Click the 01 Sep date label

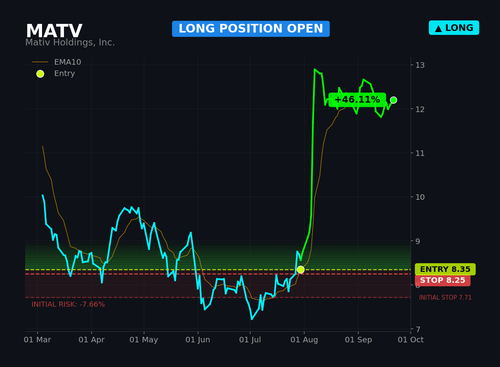(x=358, y=340)
